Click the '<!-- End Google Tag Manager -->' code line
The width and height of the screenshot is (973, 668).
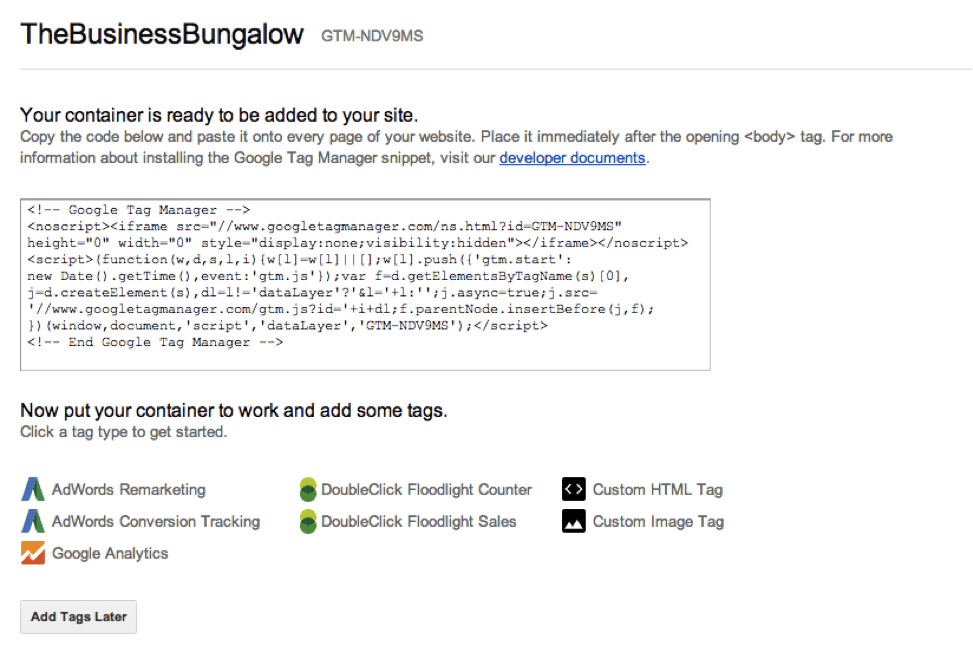coord(155,342)
